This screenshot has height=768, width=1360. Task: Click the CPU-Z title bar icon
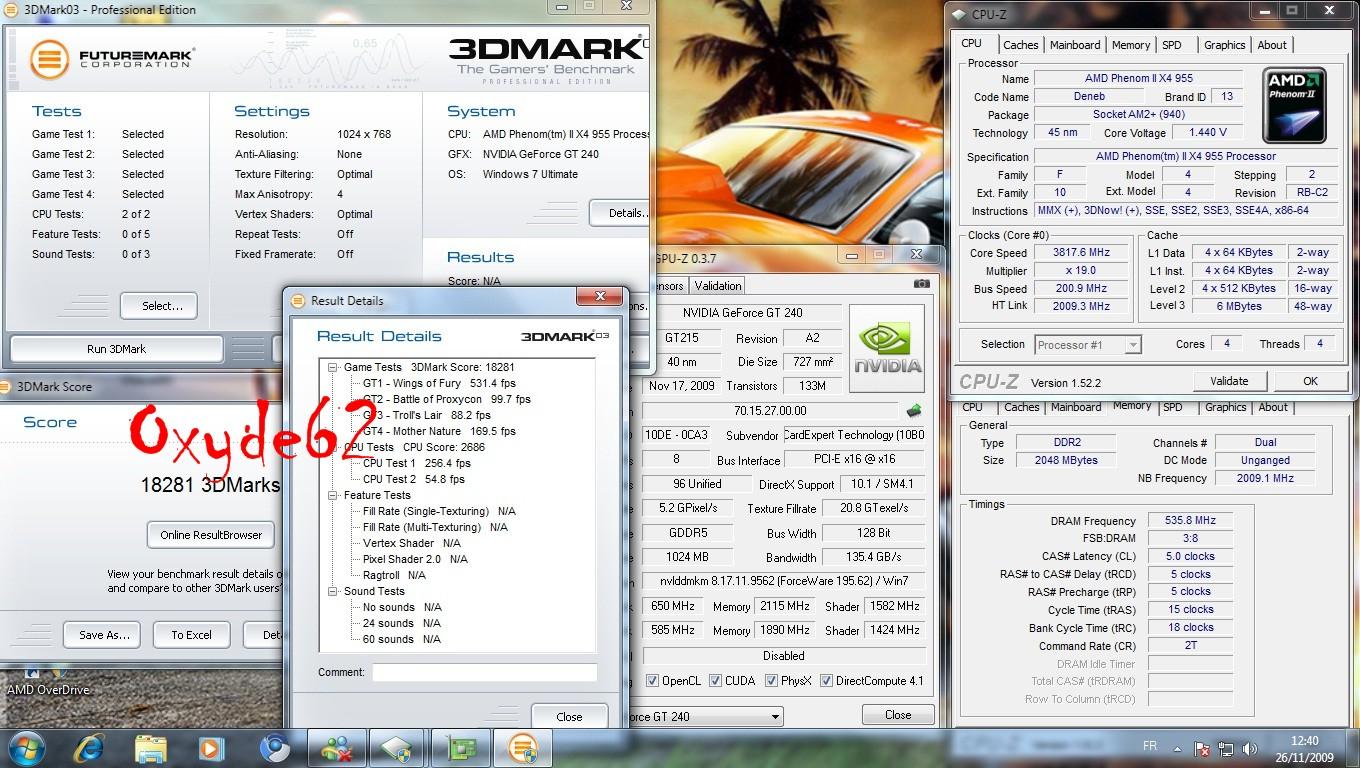[959, 13]
